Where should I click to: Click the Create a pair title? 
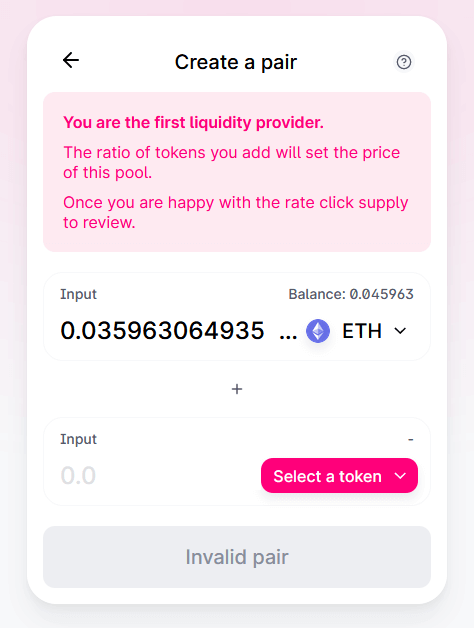(236, 62)
